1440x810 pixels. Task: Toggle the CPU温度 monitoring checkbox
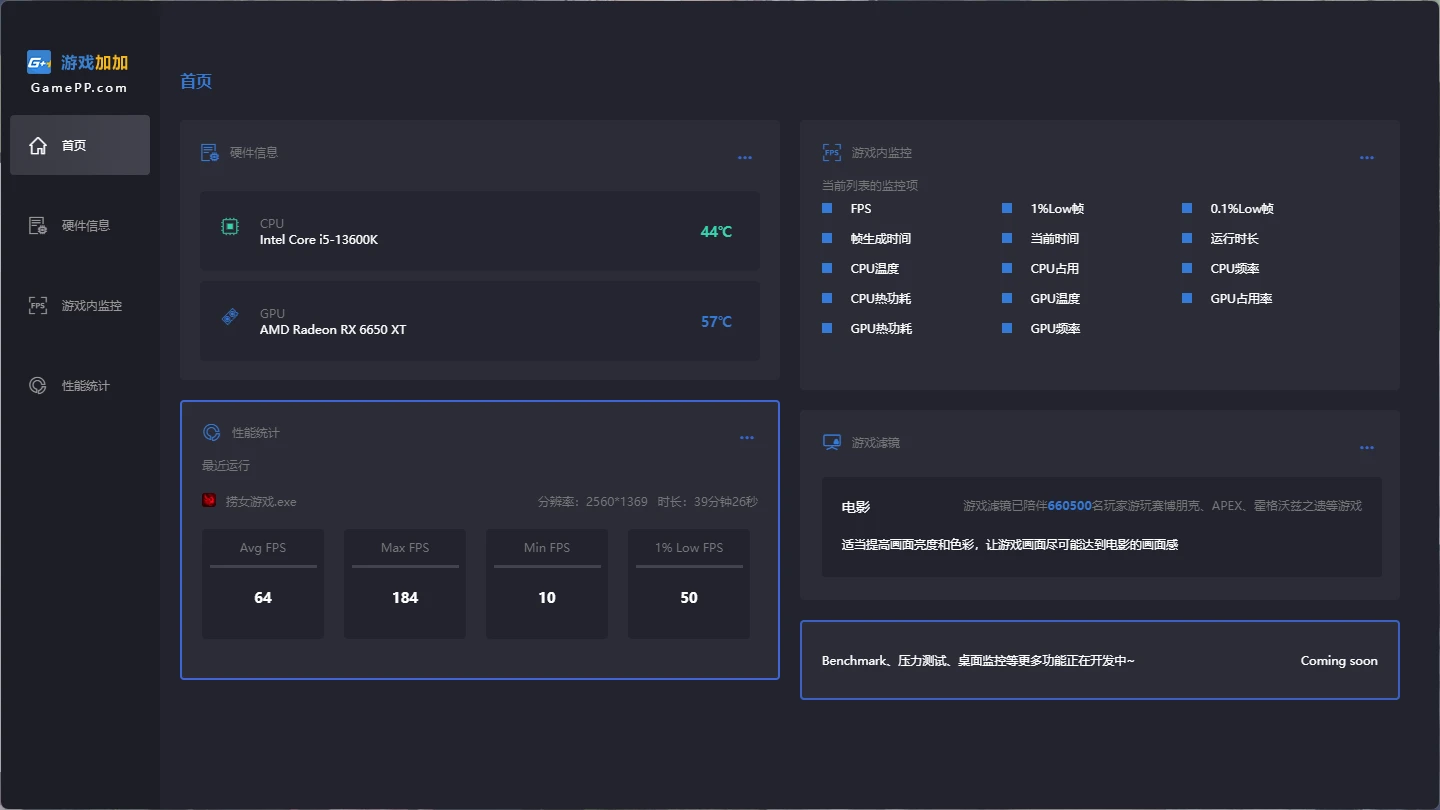[x=827, y=269]
